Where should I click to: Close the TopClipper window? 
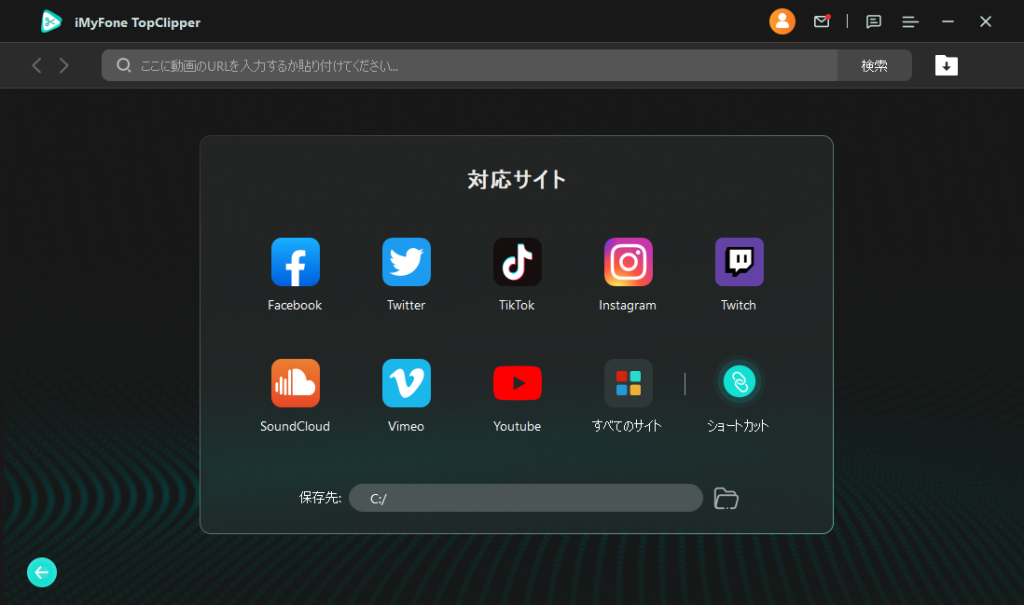pos(985,22)
